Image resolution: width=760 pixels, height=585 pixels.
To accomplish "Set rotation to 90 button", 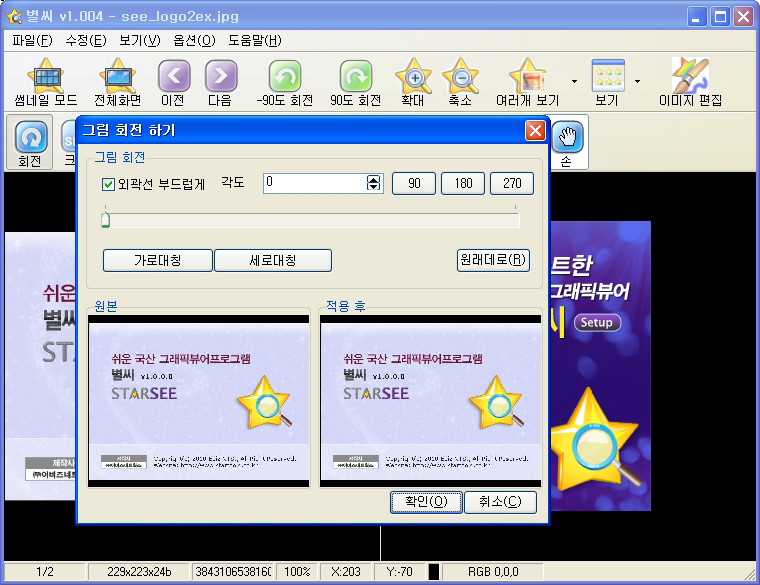I will tap(414, 183).
